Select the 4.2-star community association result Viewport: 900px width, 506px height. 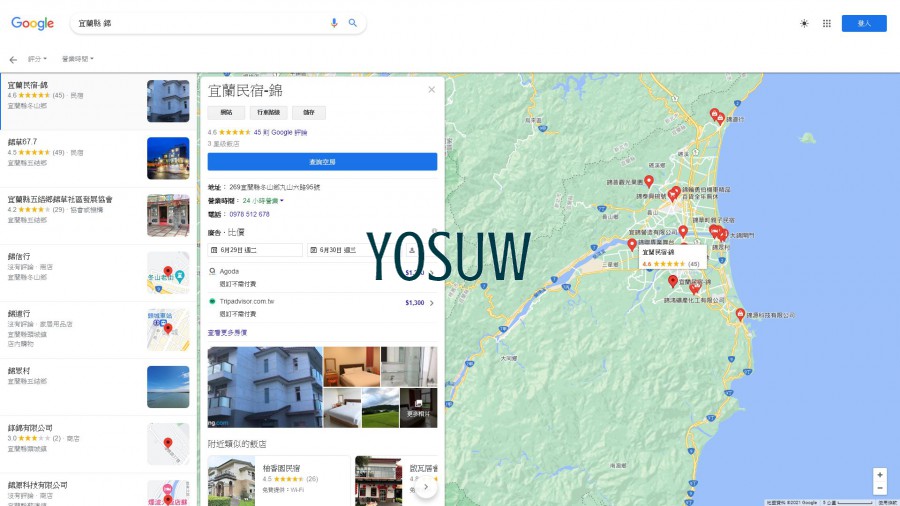point(98,215)
